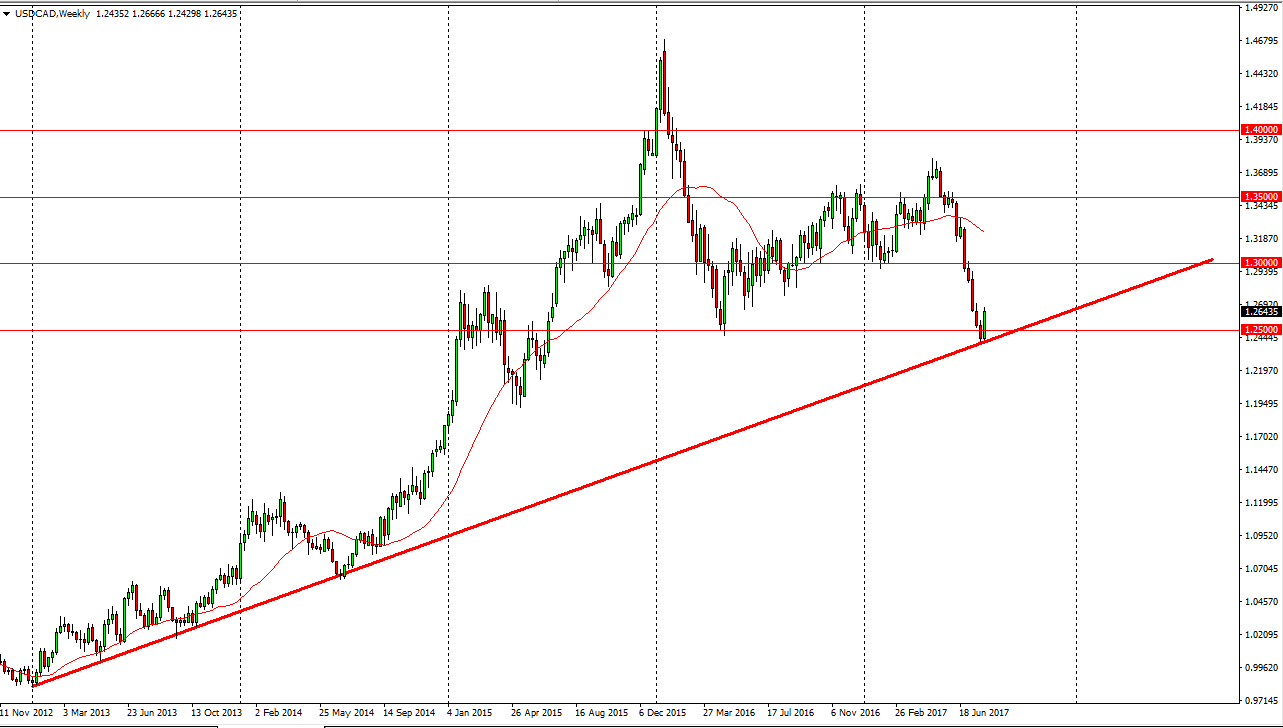Screen dimensions: 1283x728
Task: Select the 1.40000 price level label
Action: coord(1259,130)
